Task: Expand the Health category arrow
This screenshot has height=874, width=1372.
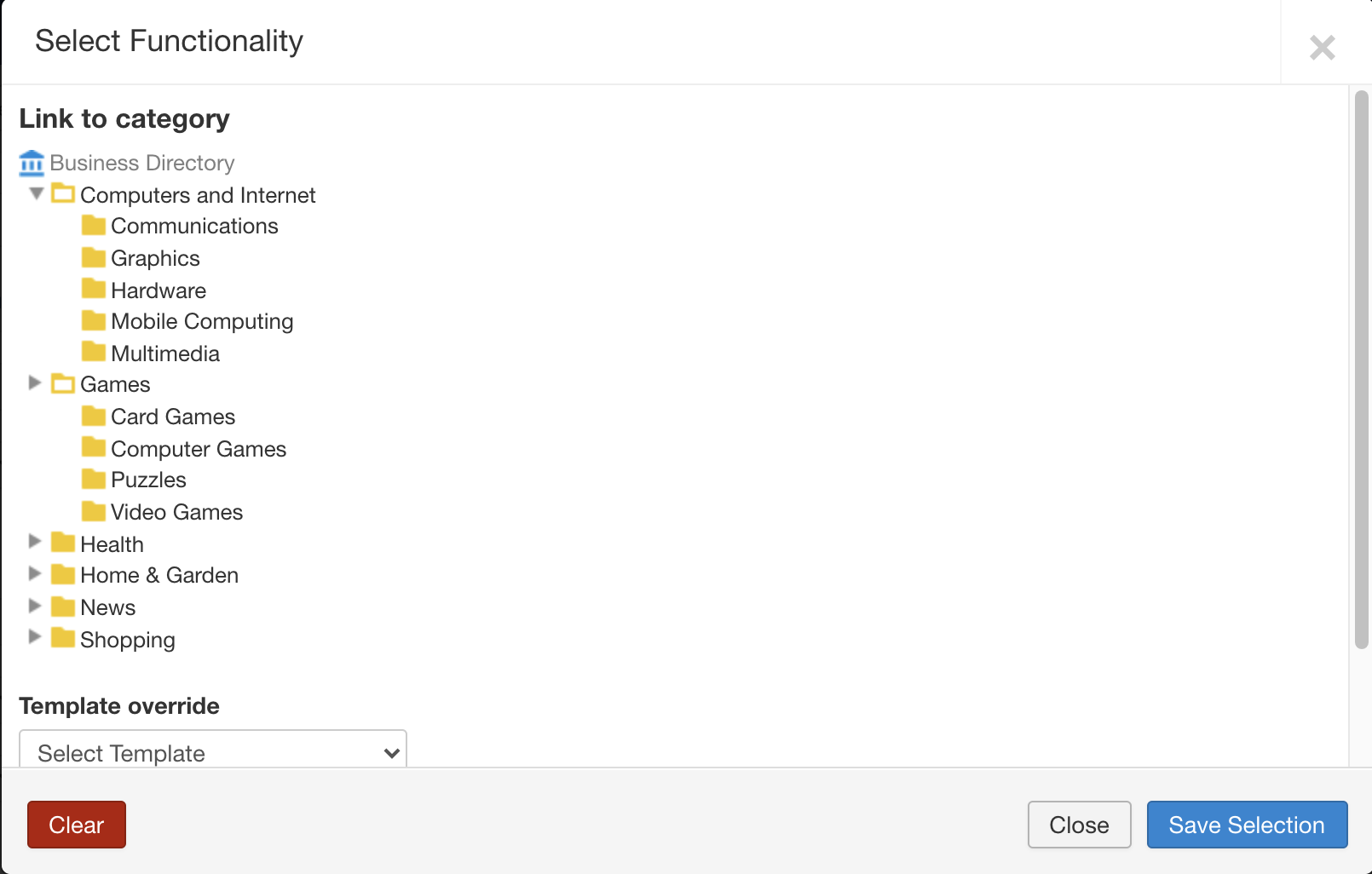Action: [x=35, y=542]
